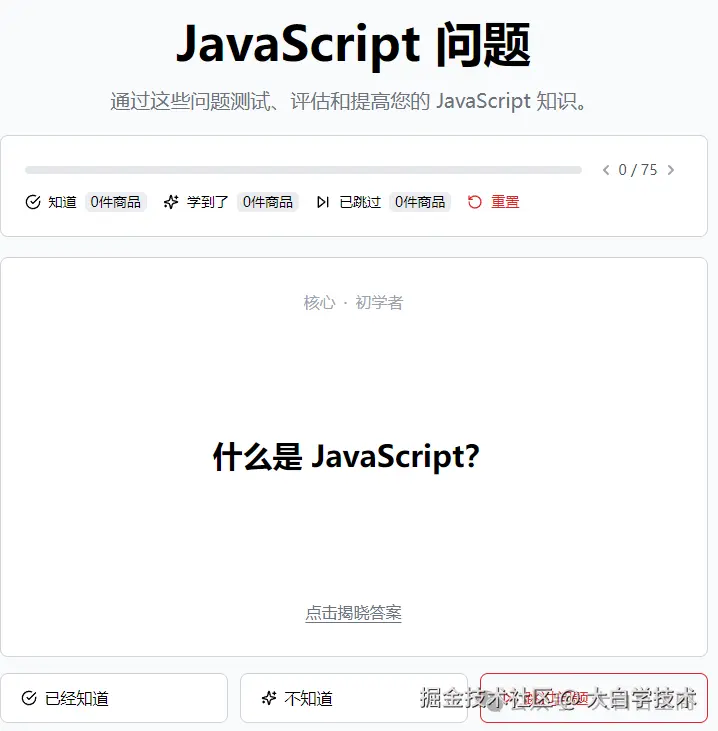Viewport: 718px width, 731px height.
Task: Click the 学到了 status label
Action: point(207,202)
